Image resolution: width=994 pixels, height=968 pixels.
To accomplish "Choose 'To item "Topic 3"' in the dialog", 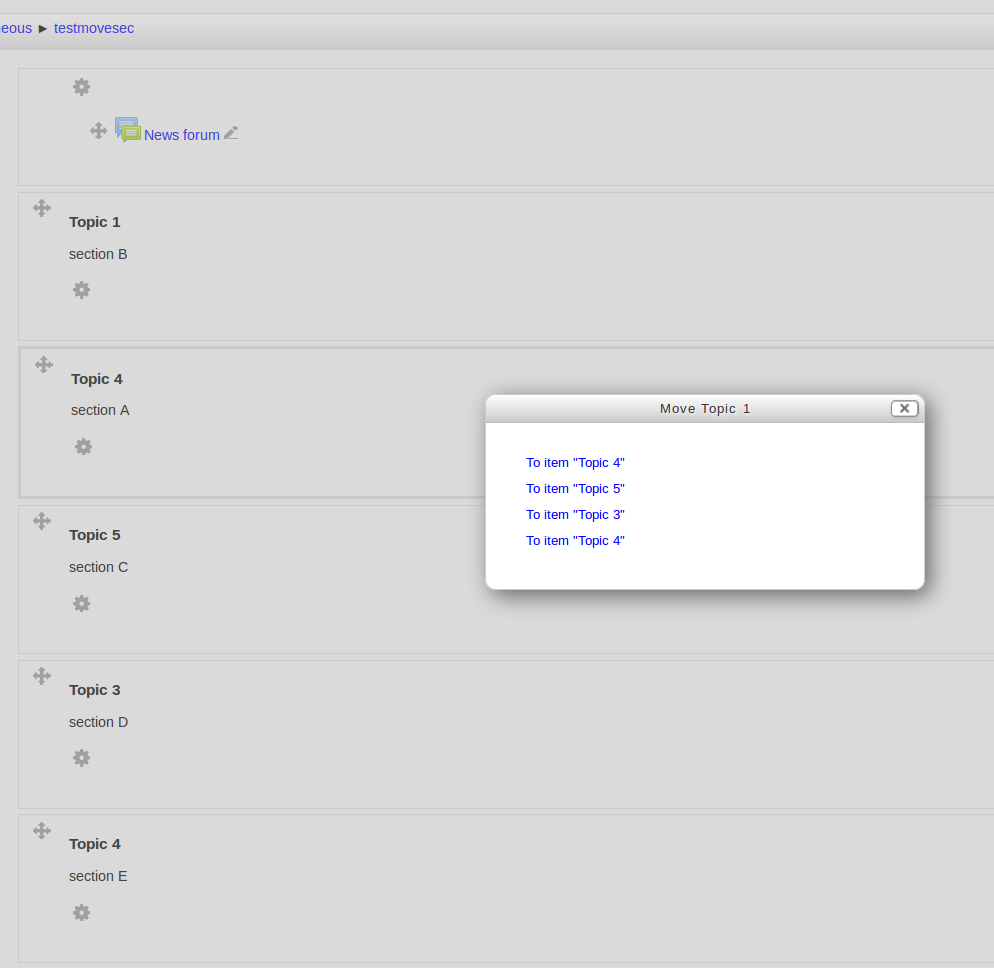I will [575, 515].
